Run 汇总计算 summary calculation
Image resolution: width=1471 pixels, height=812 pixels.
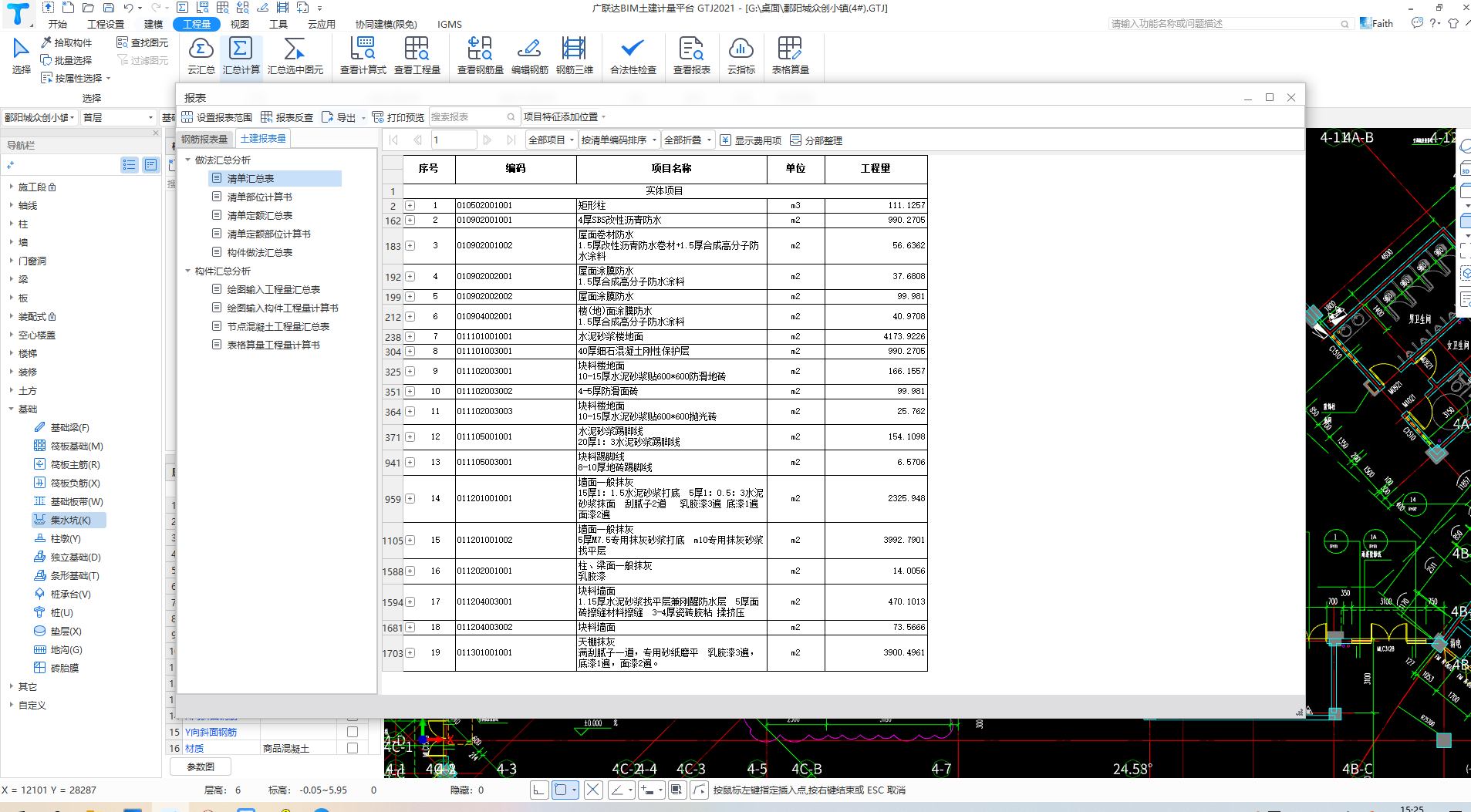tap(241, 56)
